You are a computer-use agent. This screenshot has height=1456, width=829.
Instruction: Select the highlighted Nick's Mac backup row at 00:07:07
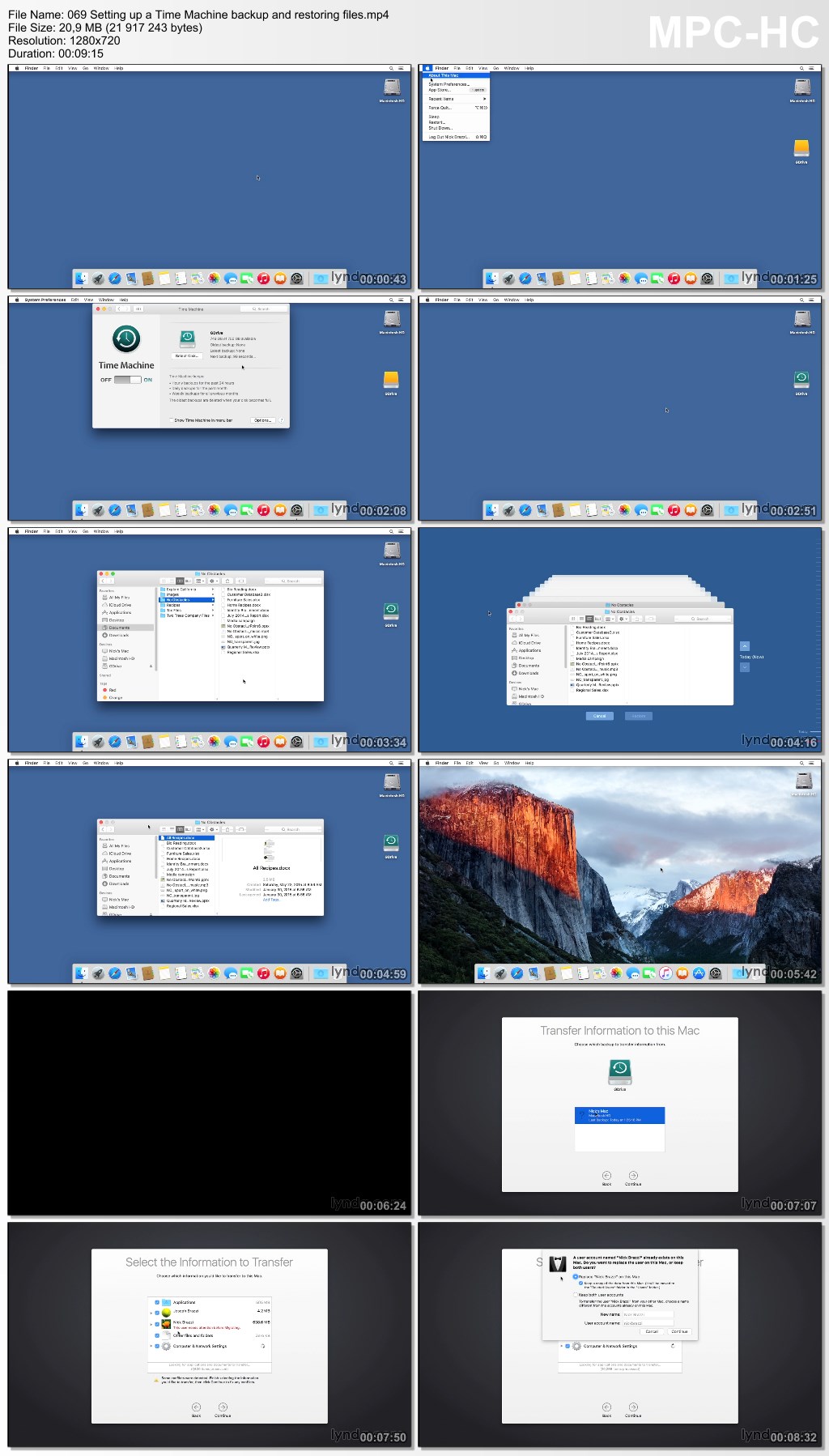click(619, 1115)
